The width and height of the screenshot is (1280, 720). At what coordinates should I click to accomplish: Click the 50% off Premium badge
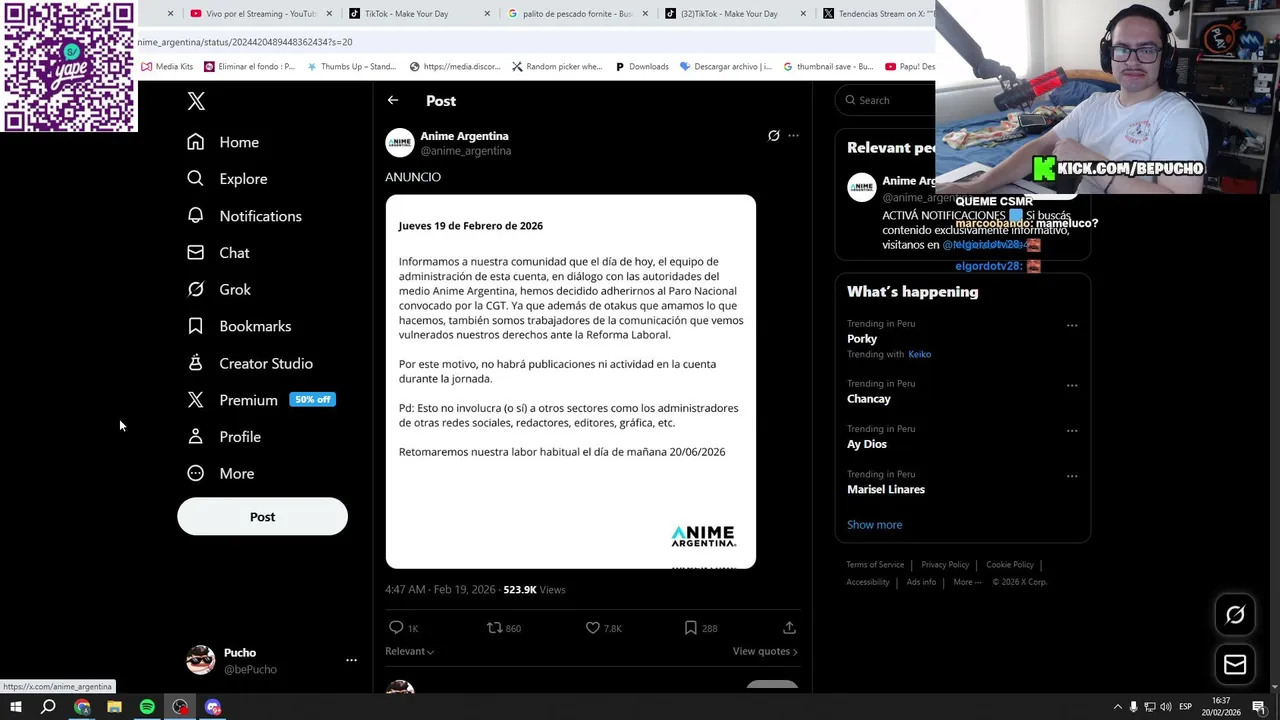click(x=312, y=399)
